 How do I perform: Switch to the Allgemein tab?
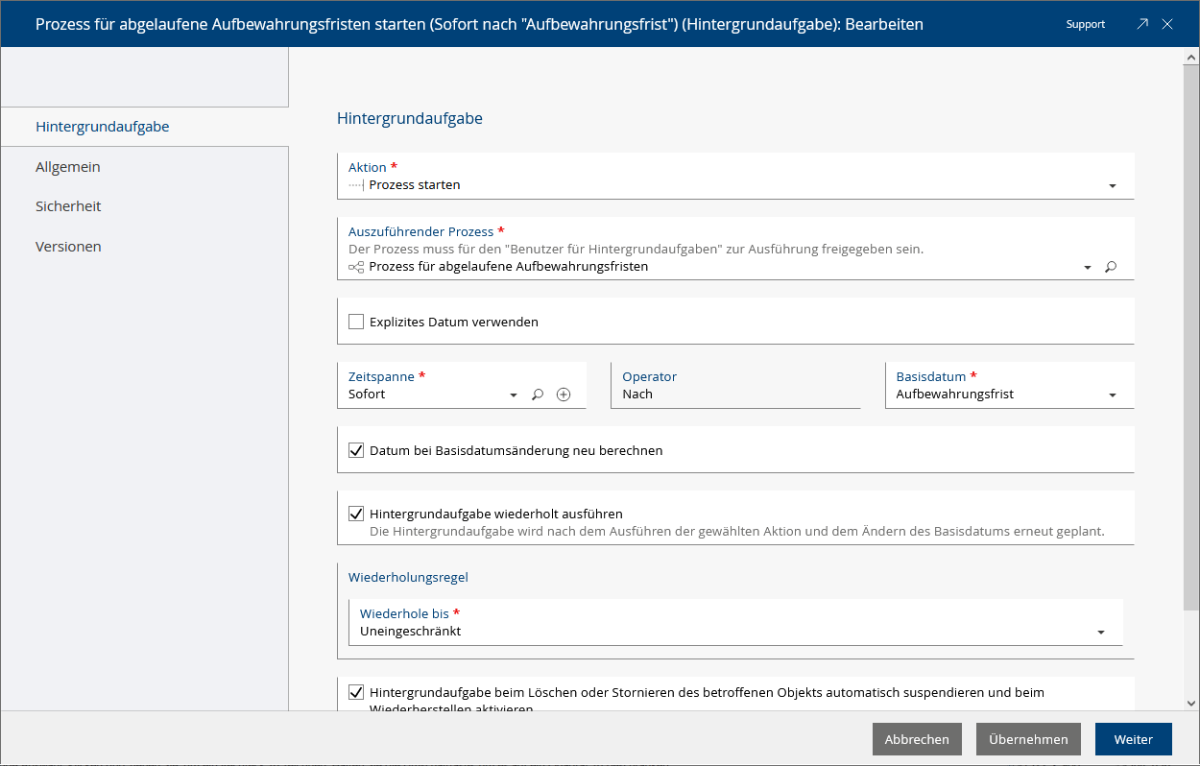(144, 167)
